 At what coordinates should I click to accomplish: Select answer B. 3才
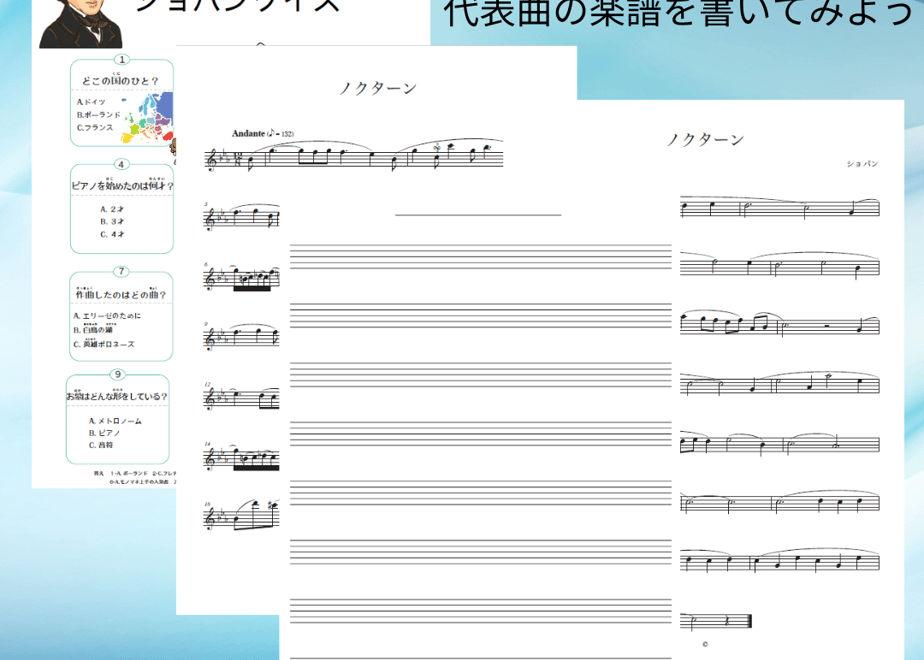point(112,222)
